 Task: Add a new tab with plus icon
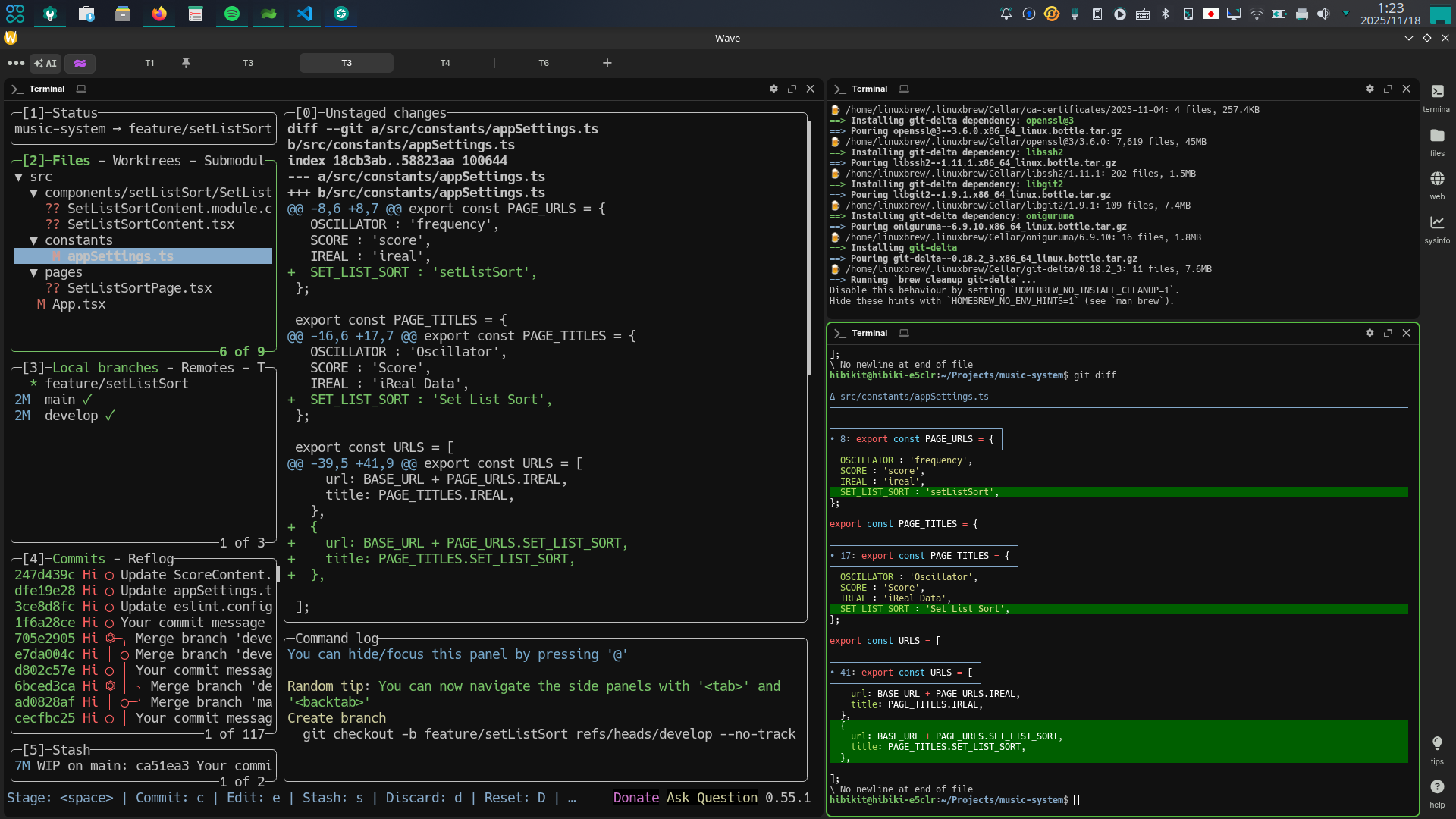tap(607, 63)
